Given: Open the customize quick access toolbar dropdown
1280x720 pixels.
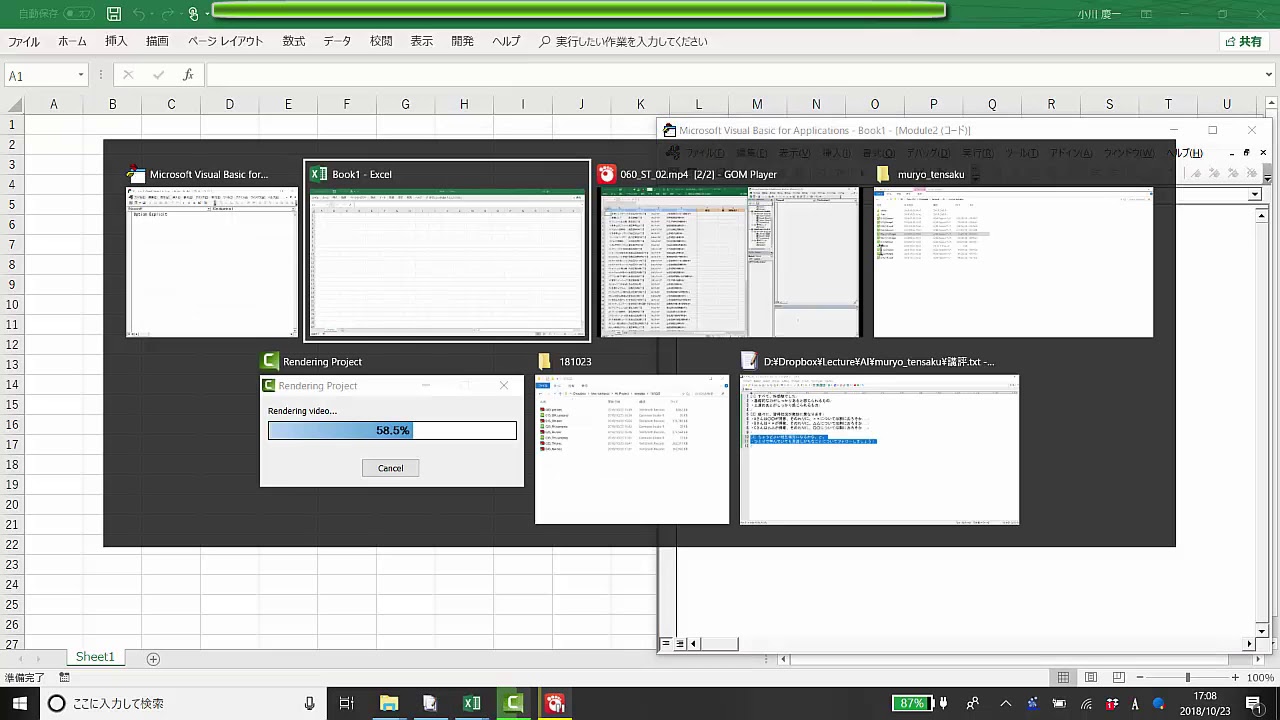Looking at the screenshot, I should tap(207, 14).
